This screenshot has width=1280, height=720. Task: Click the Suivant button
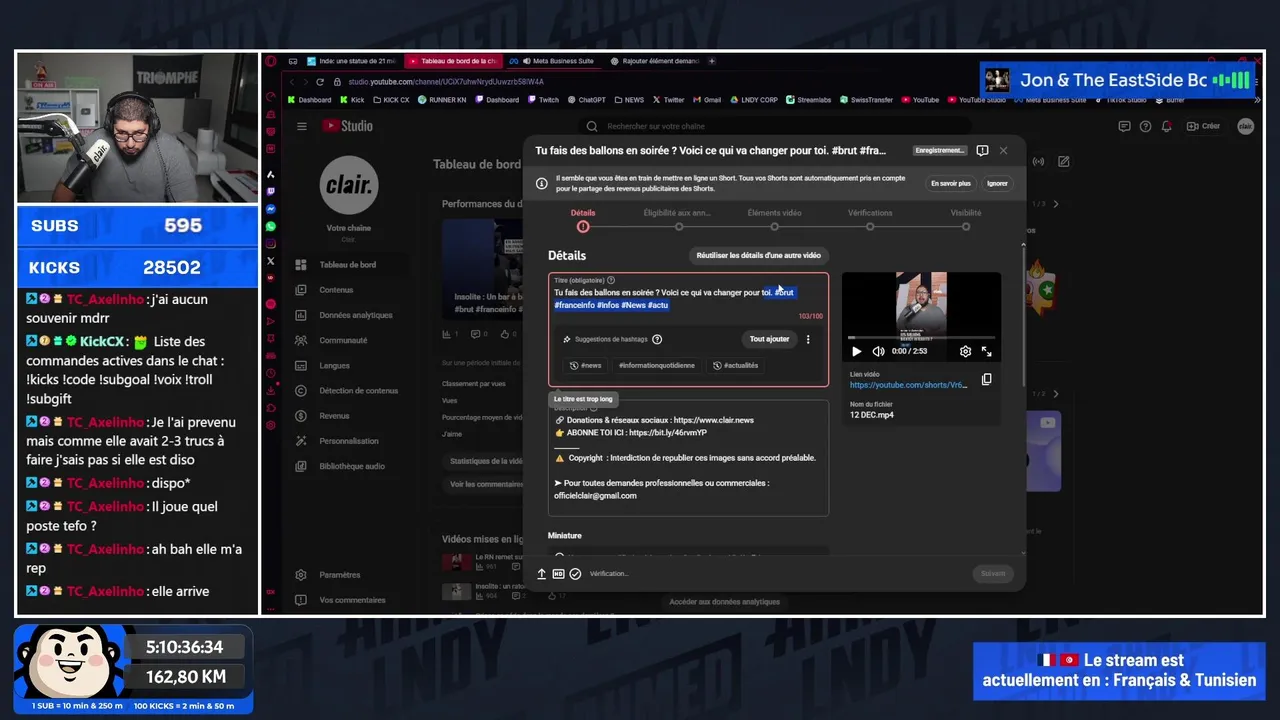(993, 574)
